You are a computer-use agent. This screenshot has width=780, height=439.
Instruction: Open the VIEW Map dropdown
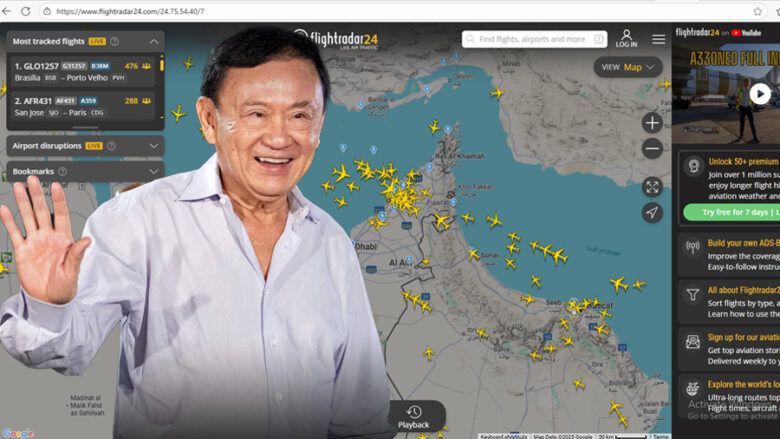(x=628, y=67)
